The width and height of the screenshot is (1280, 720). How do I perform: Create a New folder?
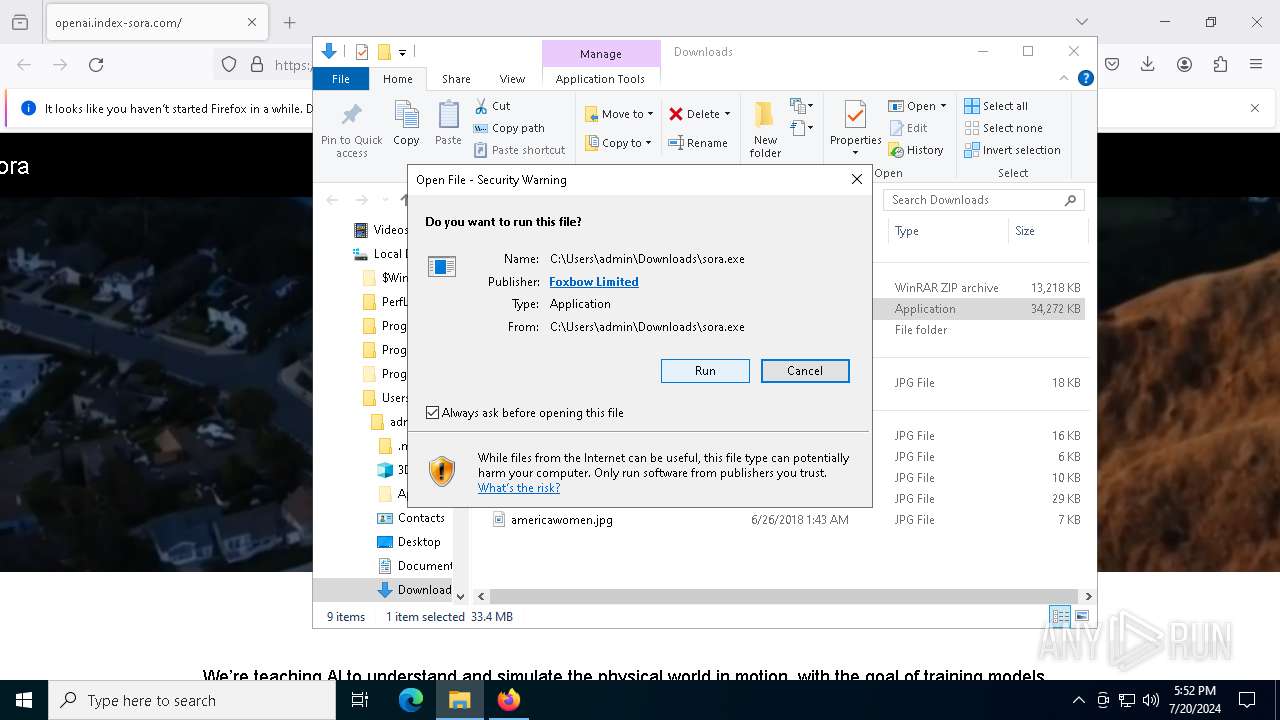coord(765,129)
